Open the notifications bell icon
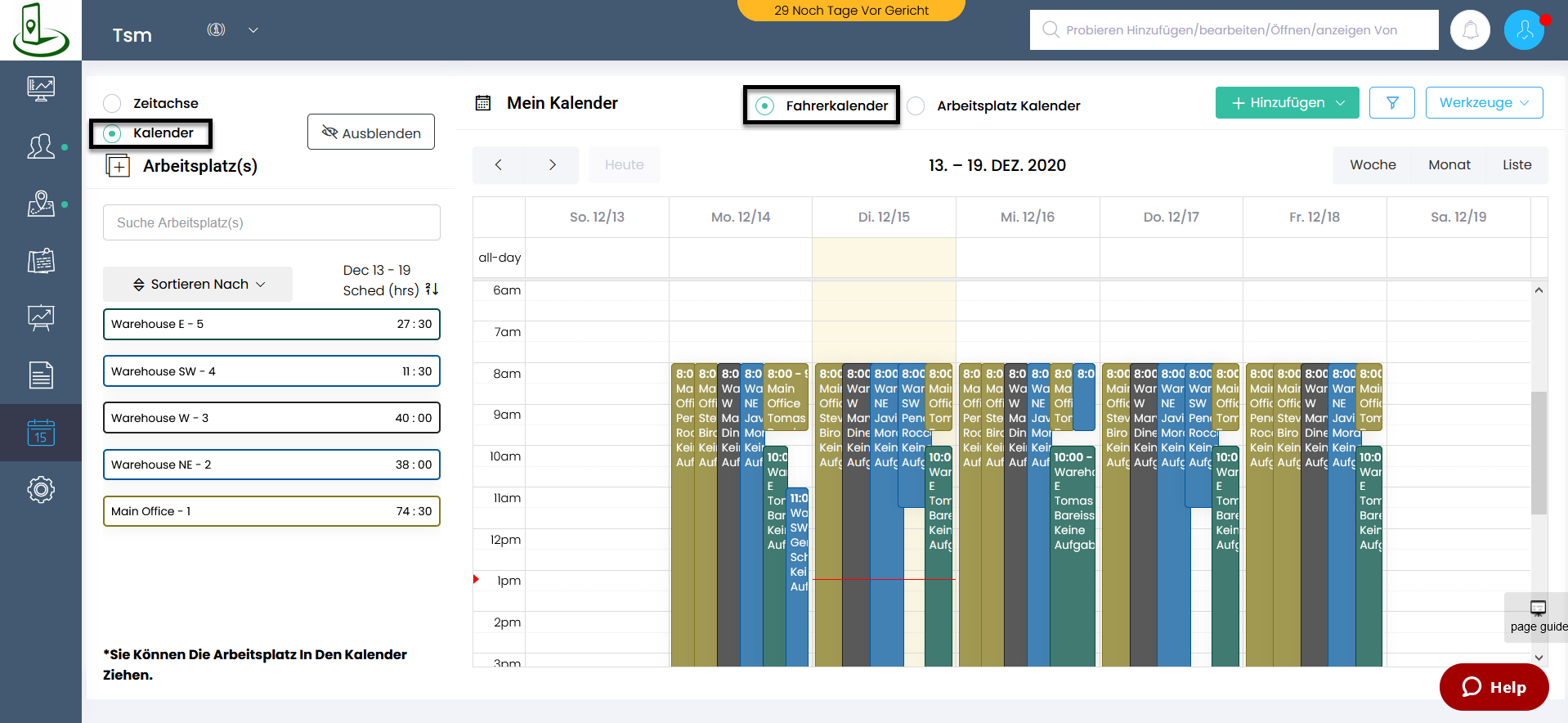 (x=1470, y=30)
